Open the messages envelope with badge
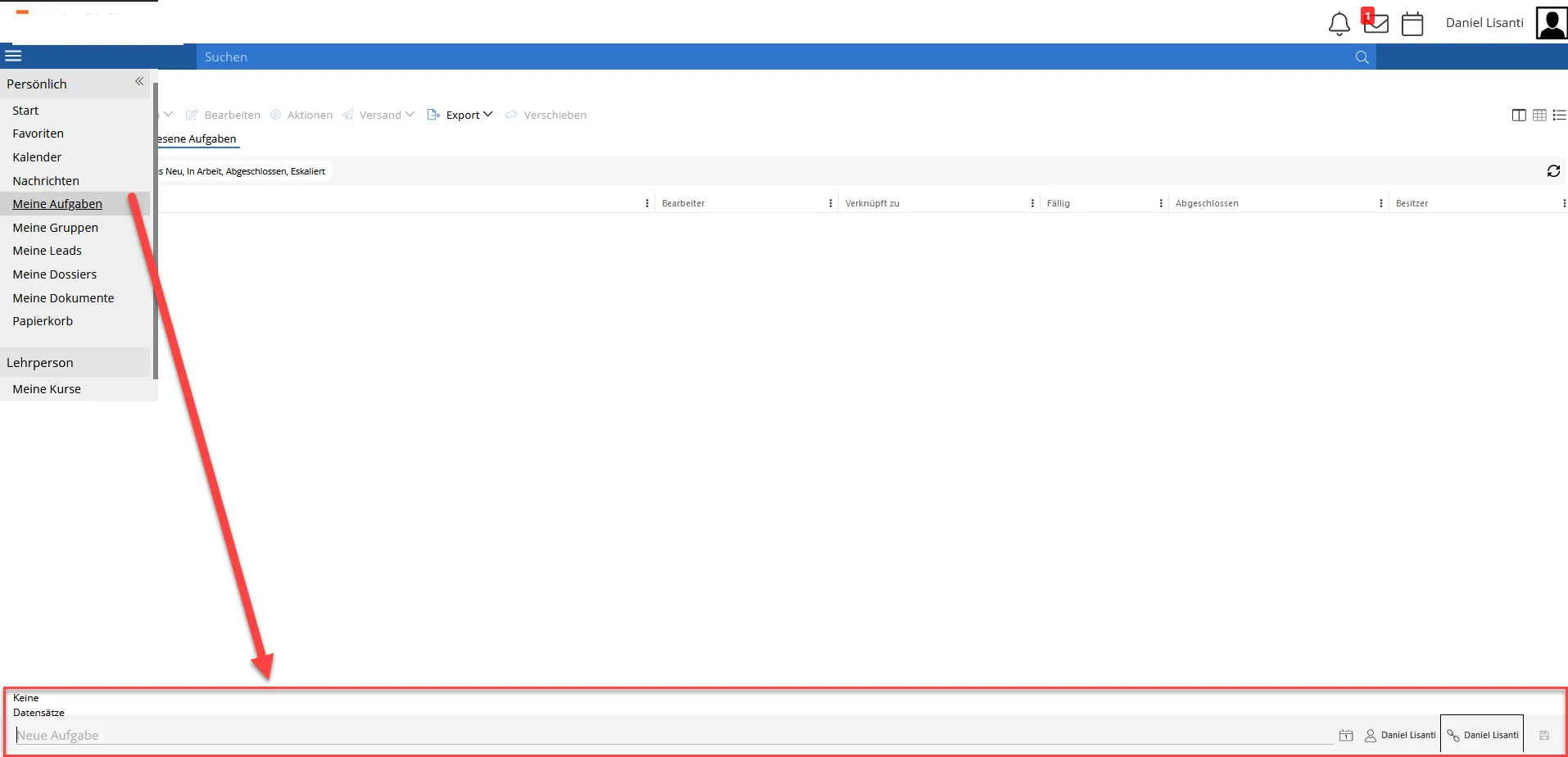Viewport: 1568px width, 757px height. (1375, 21)
